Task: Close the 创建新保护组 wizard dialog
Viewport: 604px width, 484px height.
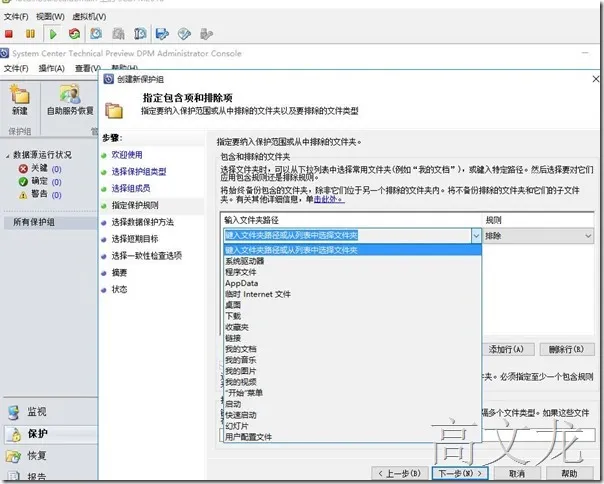Action: point(596,79)
